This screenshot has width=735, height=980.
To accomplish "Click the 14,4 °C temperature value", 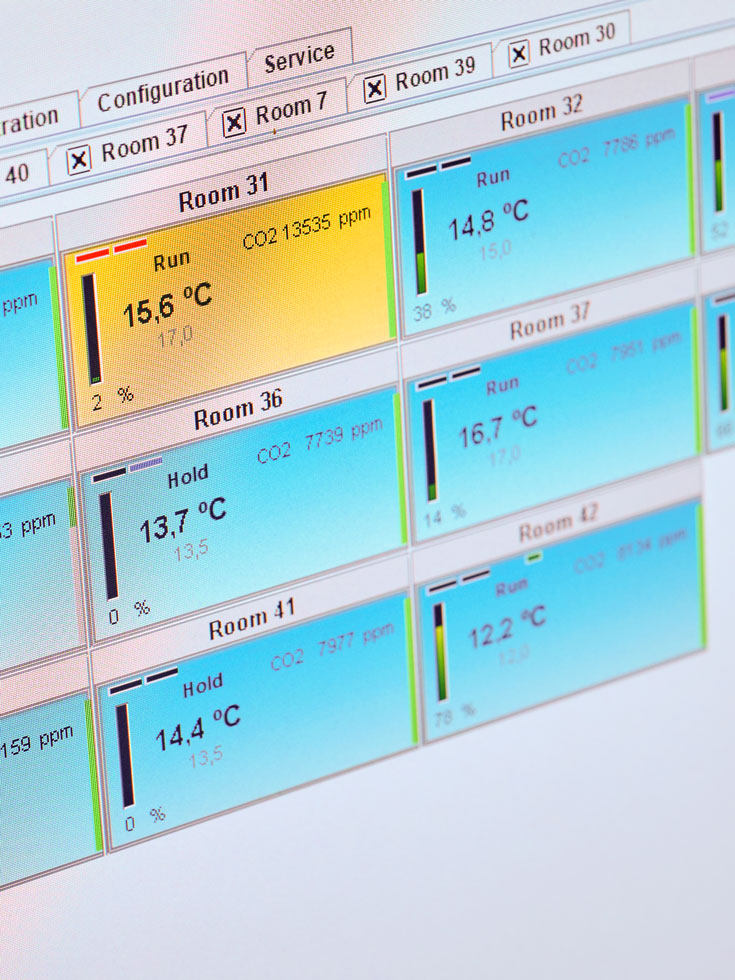I will [x=198, y=728].
